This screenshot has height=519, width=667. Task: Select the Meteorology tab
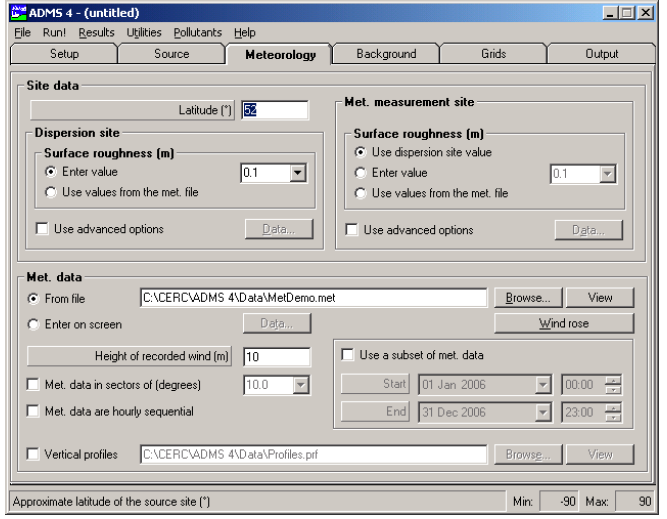coord(280,54)
